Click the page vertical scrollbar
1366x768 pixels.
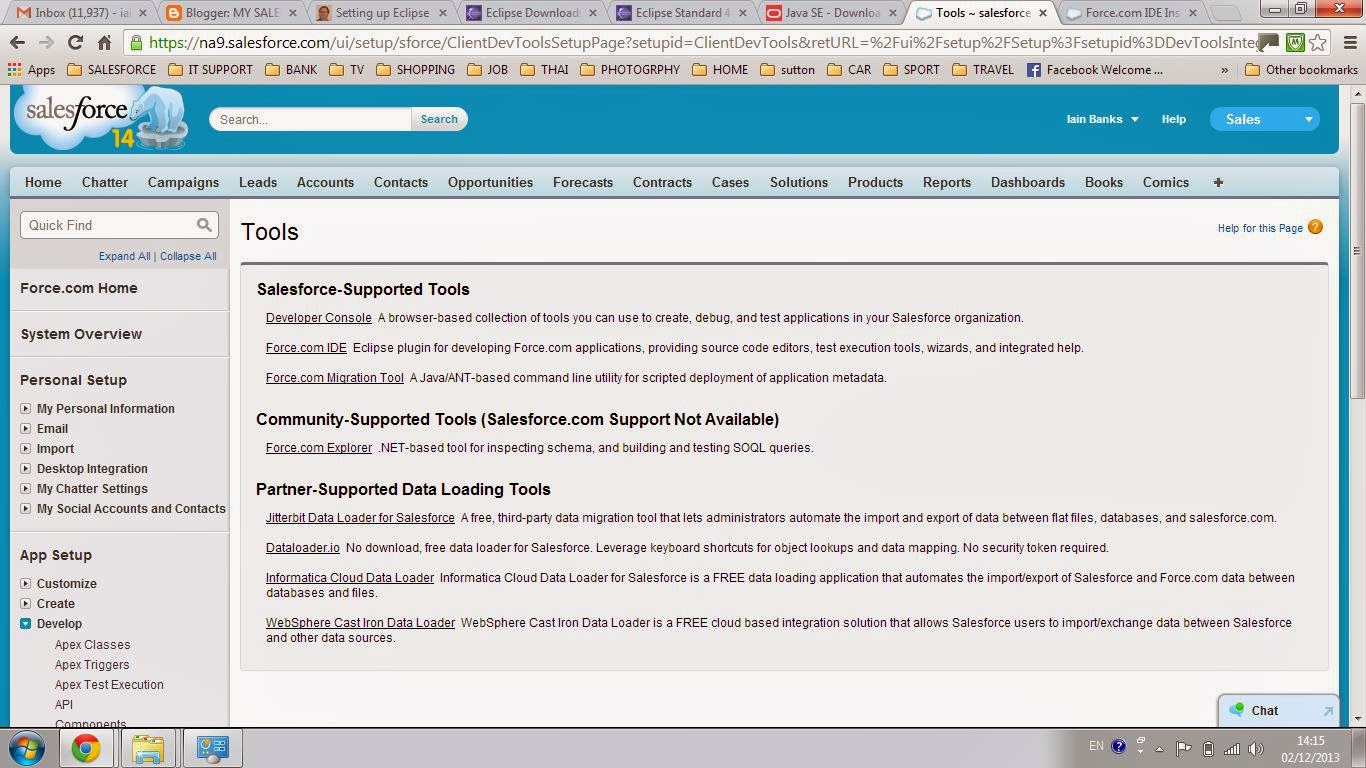coord(1357,250)
